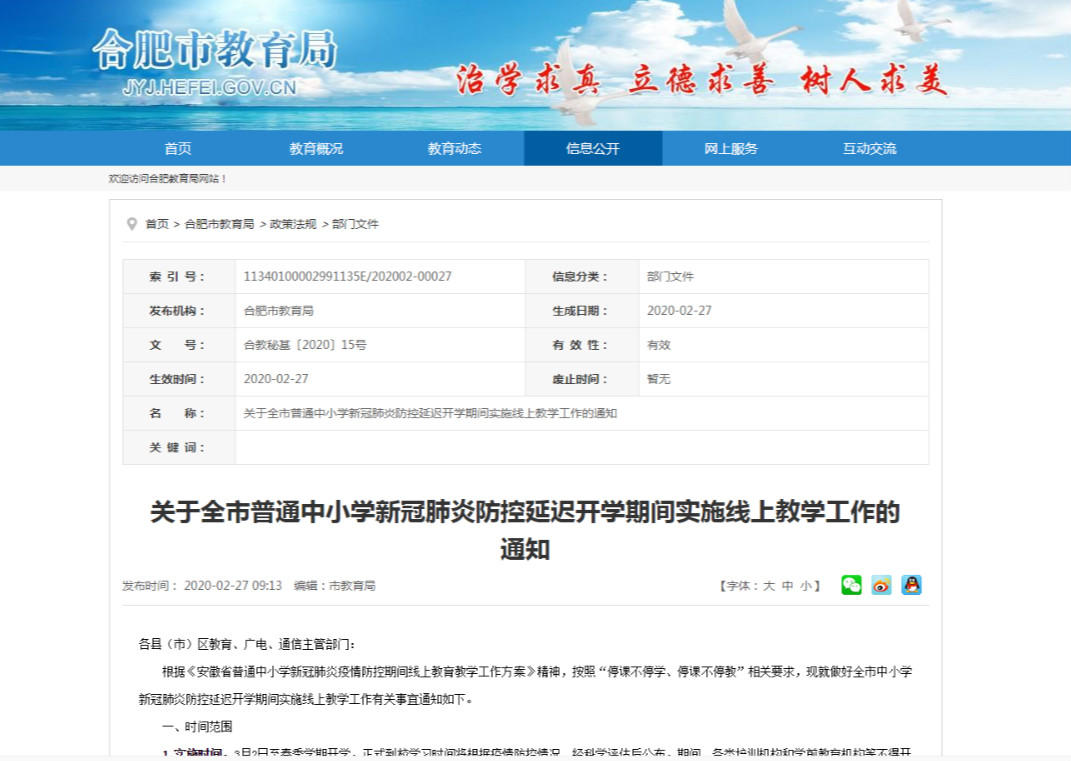1071x761 pixels.
Task: Click the 首页 breadcrumb link
Action: pos(157,224)
